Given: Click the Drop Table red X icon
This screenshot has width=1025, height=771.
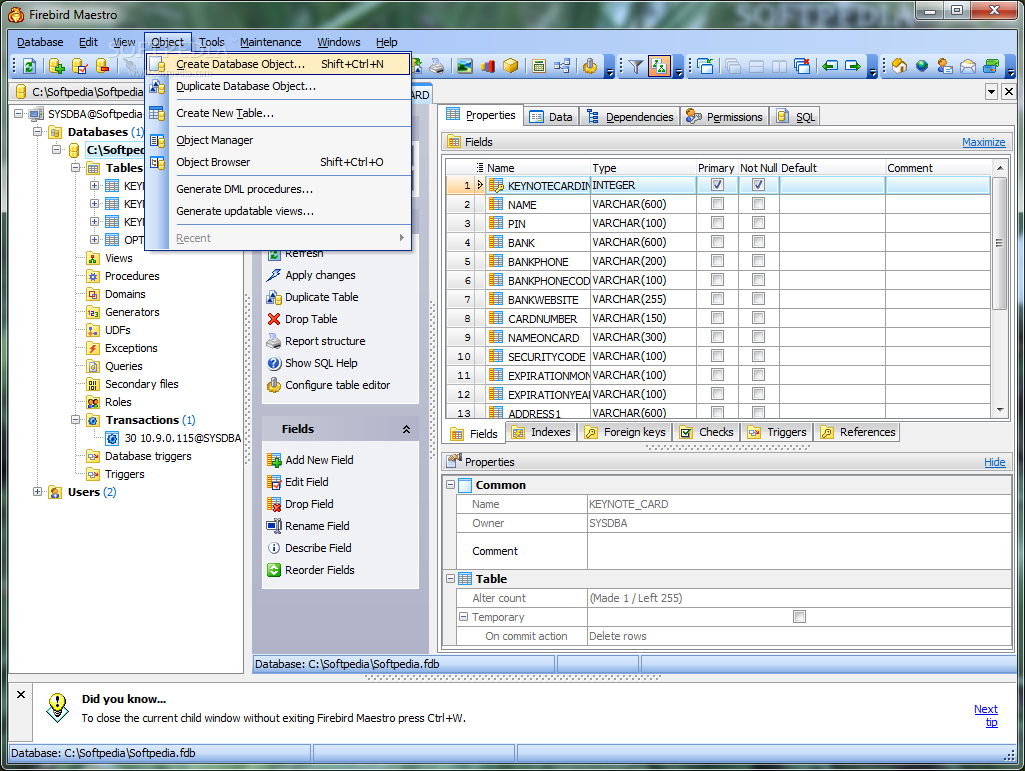Looking at the screenshot, I should pos(274,319).
